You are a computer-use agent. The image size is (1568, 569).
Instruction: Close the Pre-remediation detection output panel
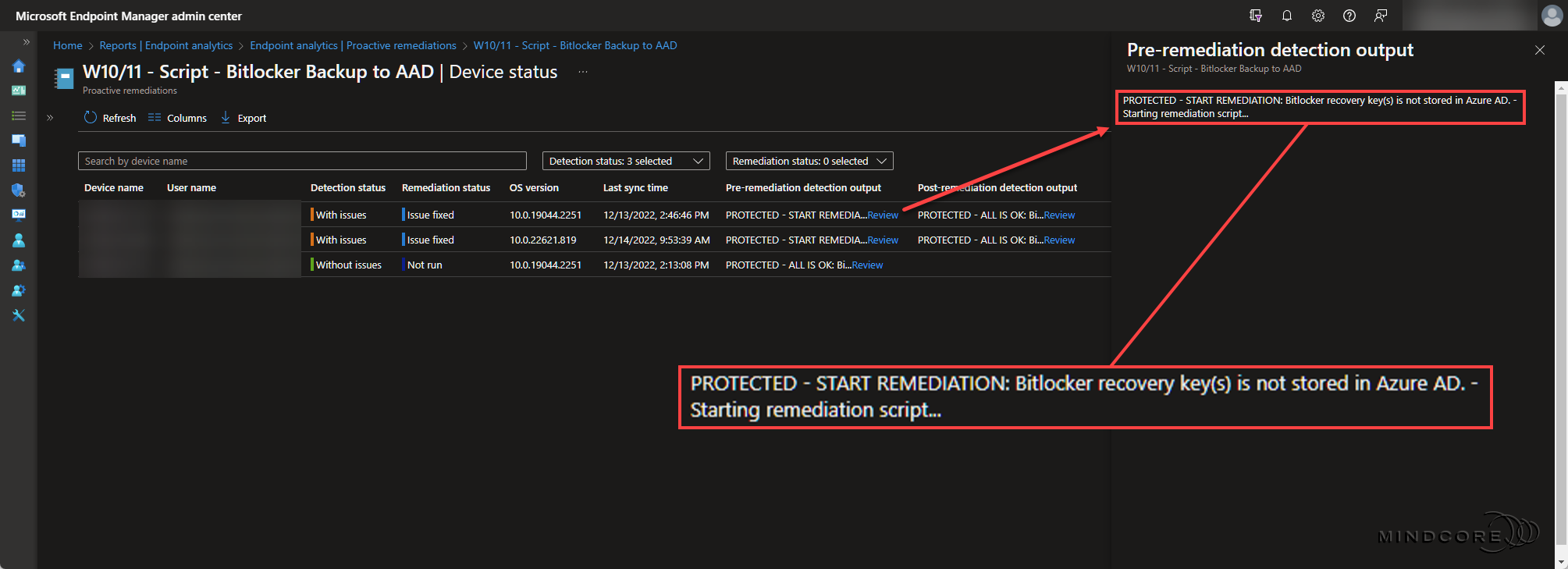click(x=1539, y=50)
